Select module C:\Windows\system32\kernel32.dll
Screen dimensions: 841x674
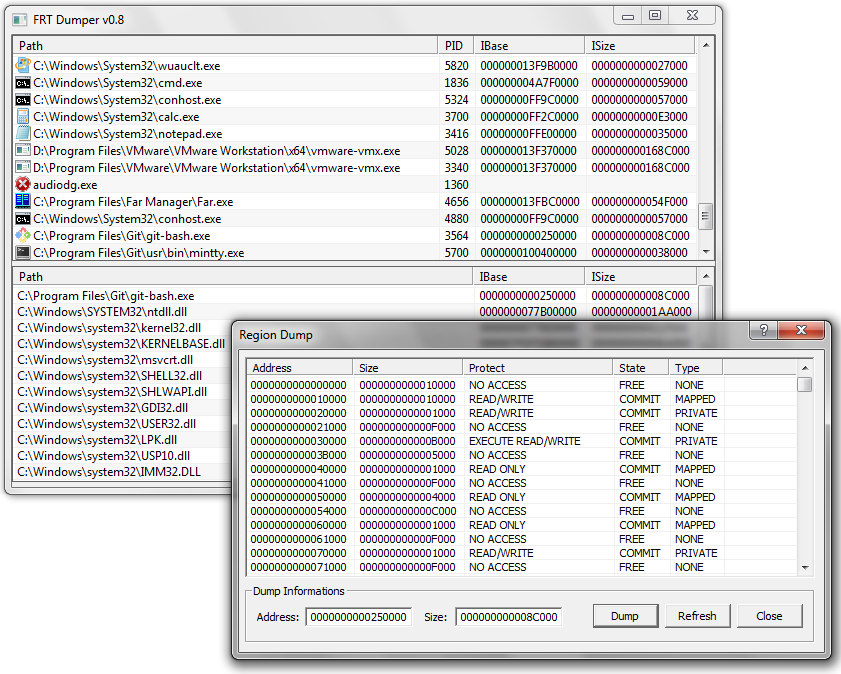pos(109,328)
